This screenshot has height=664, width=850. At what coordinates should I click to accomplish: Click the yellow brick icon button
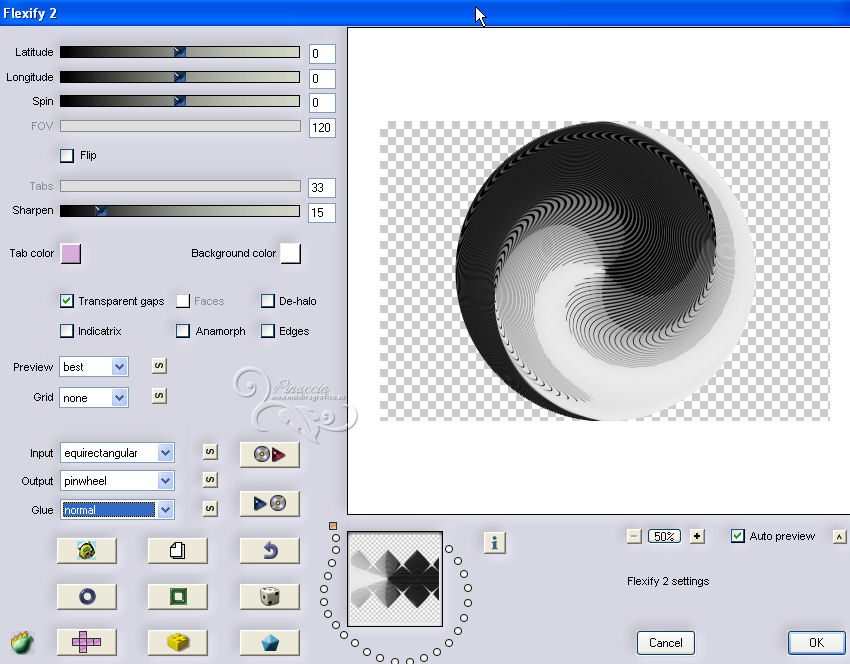[x=177, y=641]
